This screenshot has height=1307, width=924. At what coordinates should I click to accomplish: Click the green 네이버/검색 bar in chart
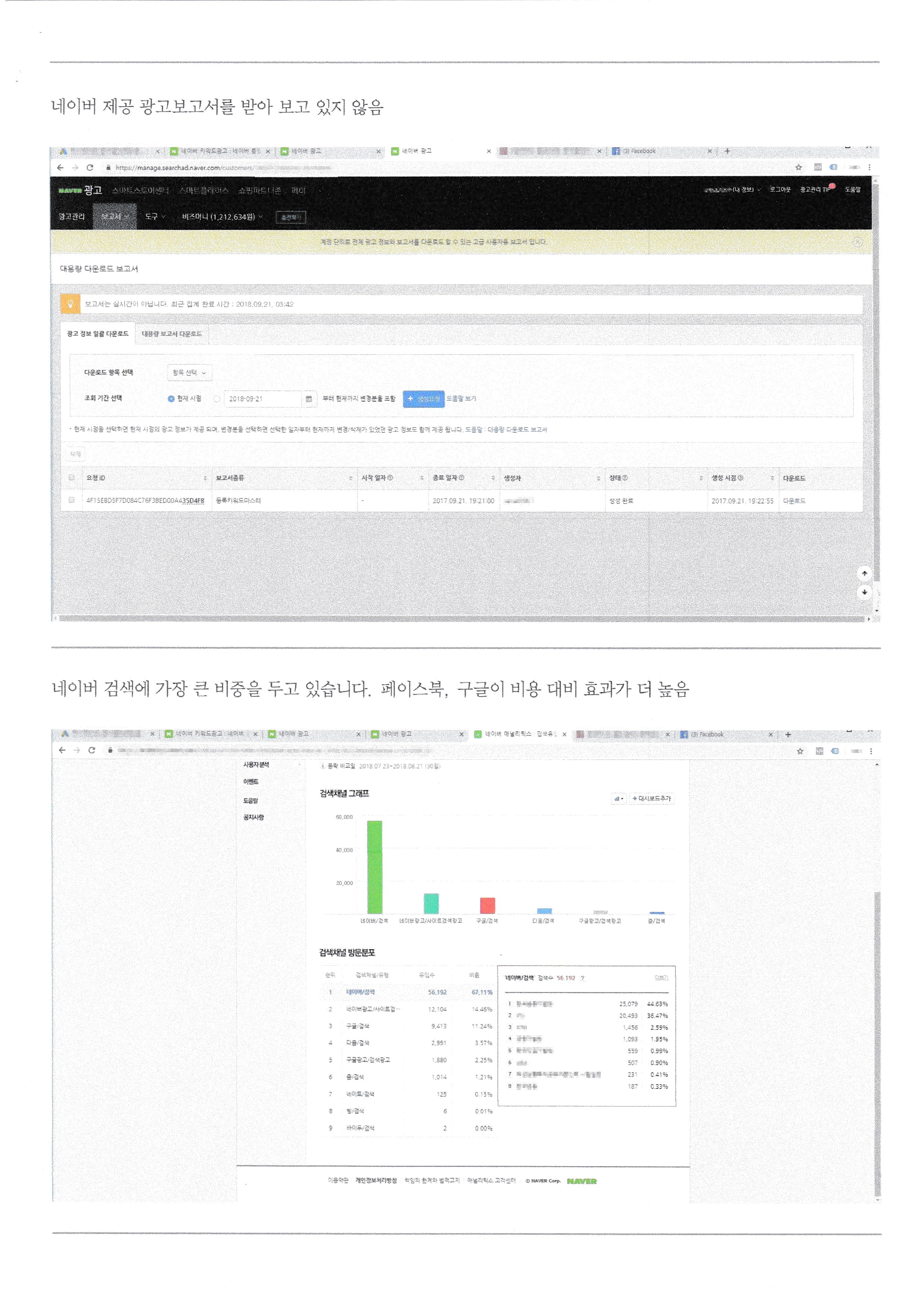374,866
